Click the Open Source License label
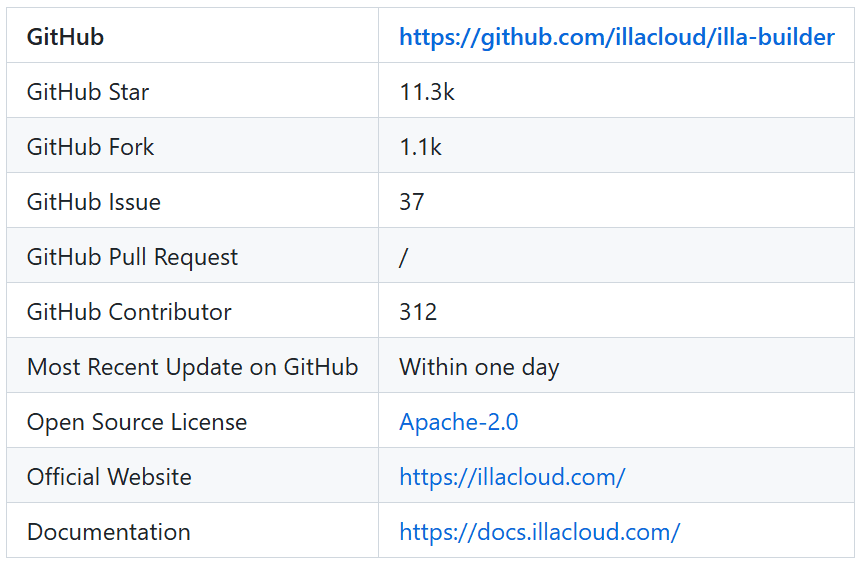This screenshot has height=564, width=860. tap(137, 422)
